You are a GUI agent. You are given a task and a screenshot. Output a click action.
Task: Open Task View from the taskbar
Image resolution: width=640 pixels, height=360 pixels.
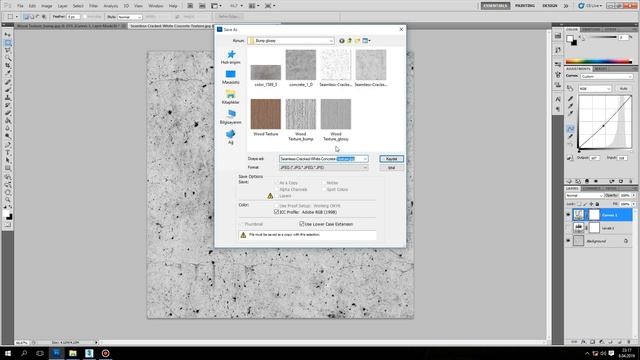click(x=40, y=353)
